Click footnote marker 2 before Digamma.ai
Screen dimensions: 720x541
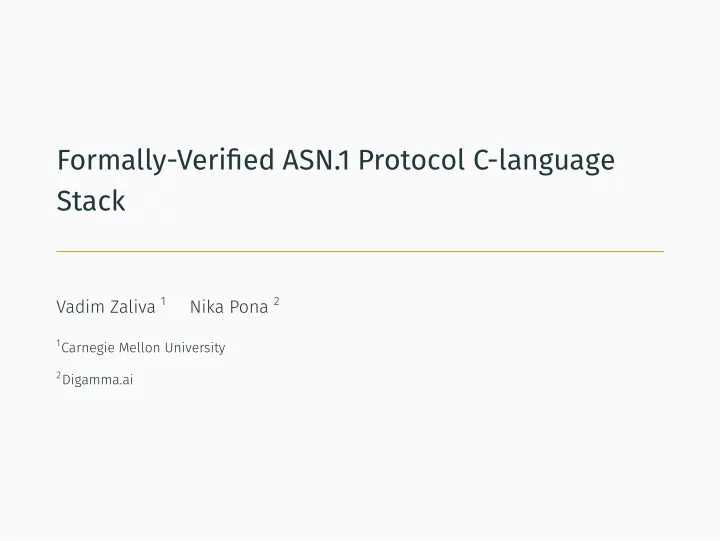click(x=59, y=375)
